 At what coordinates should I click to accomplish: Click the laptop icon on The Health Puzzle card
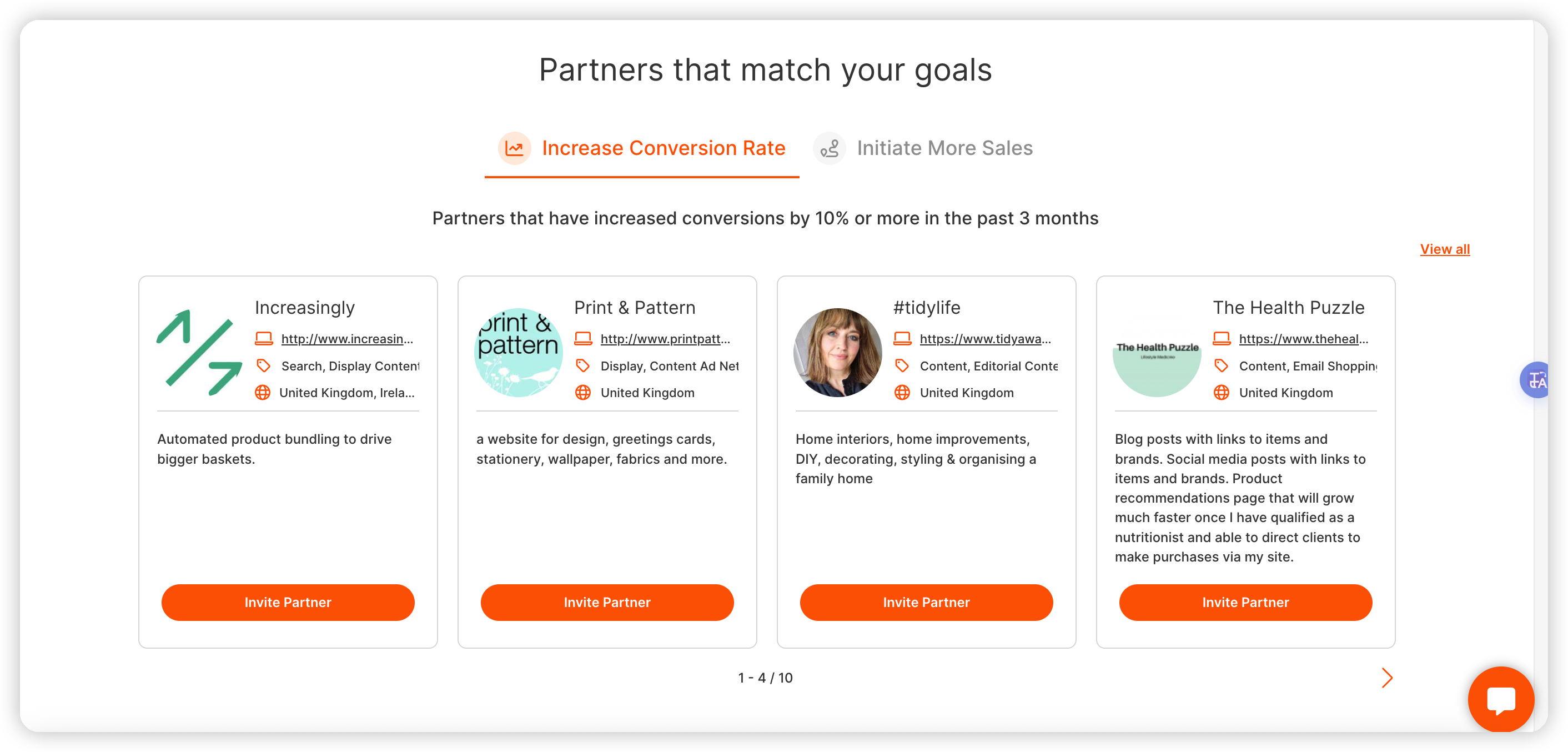pyautogui.click(x=1221, y=339)
